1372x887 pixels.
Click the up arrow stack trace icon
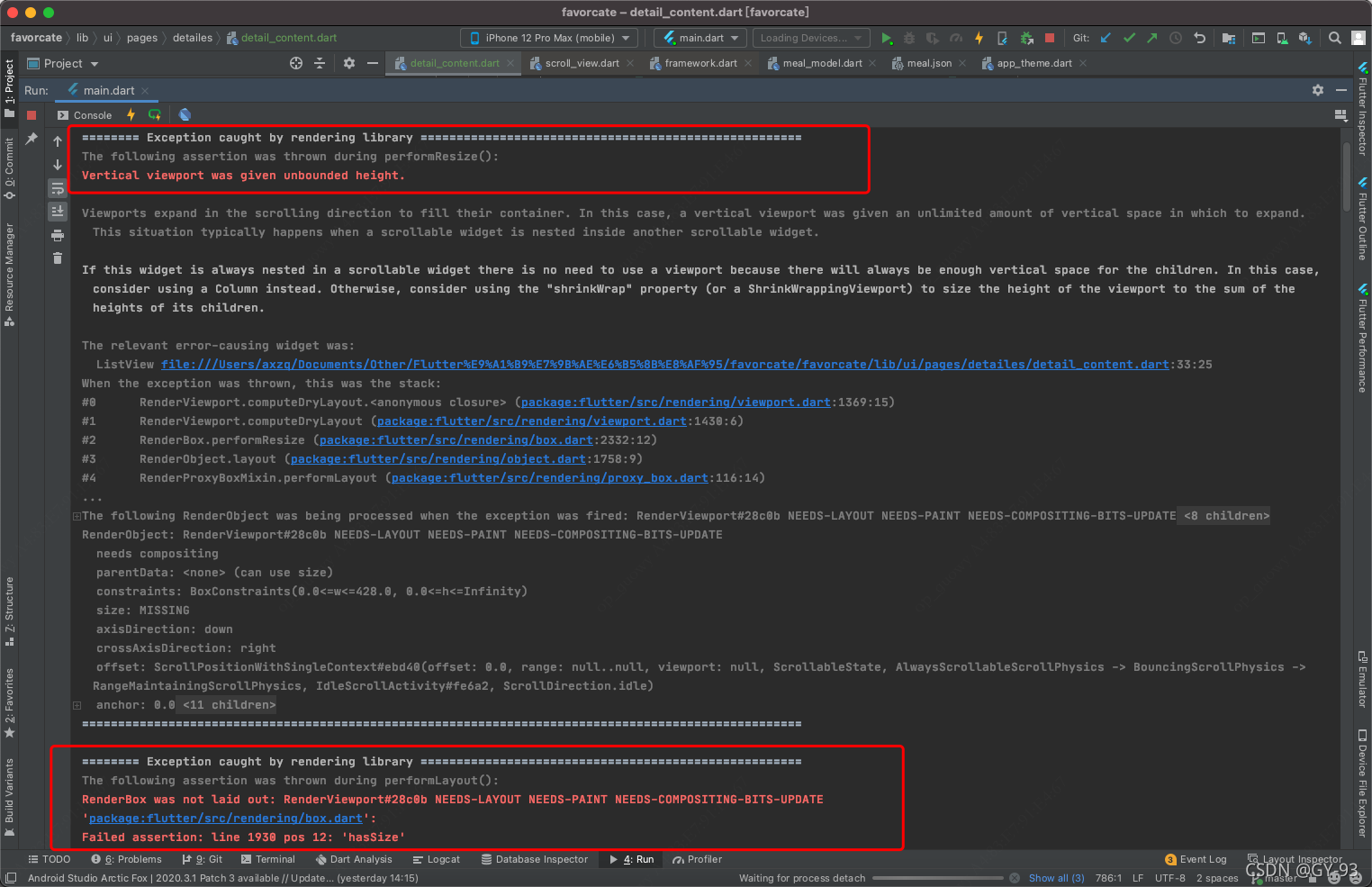(x=58, y=141)
